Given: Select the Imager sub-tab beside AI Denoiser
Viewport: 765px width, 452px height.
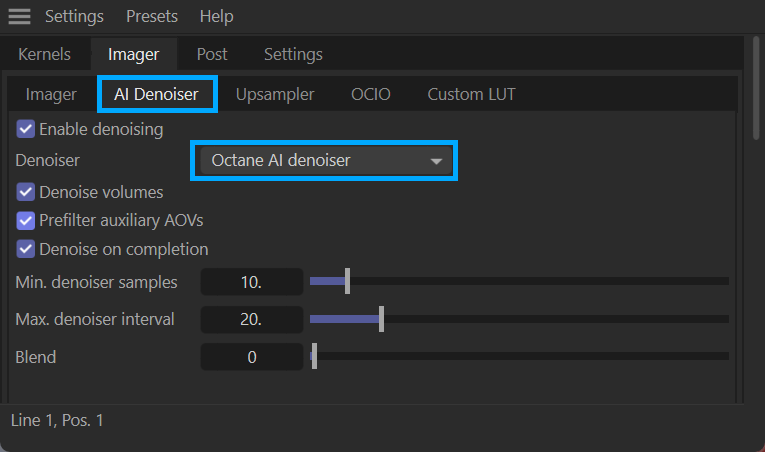Looking at the screenshot, I should 51,95.
